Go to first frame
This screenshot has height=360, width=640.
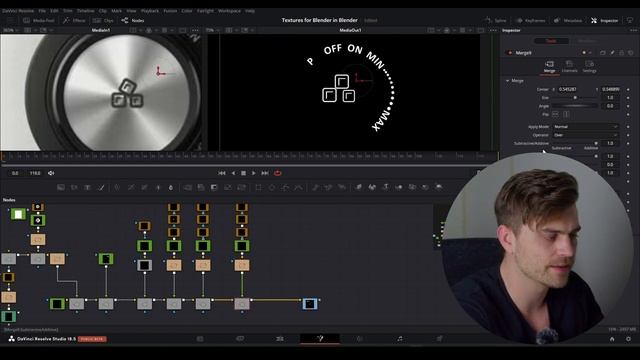tap(222, 173)
